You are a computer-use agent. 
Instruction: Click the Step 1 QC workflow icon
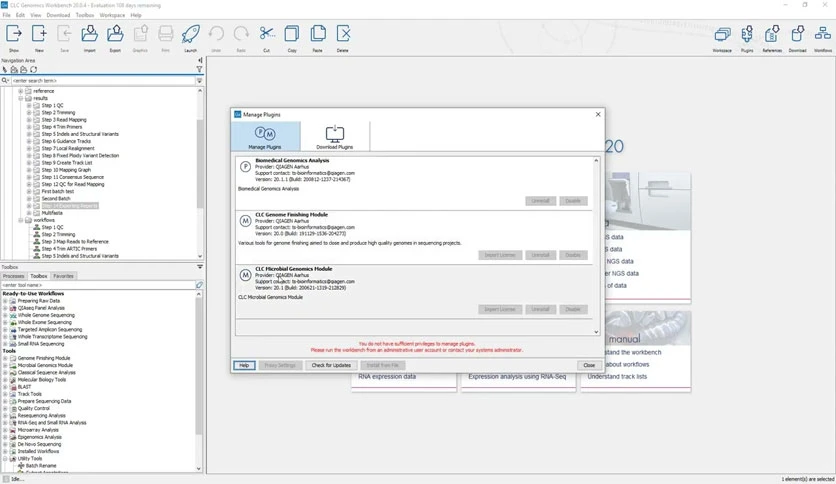click(x=37, y=227)
